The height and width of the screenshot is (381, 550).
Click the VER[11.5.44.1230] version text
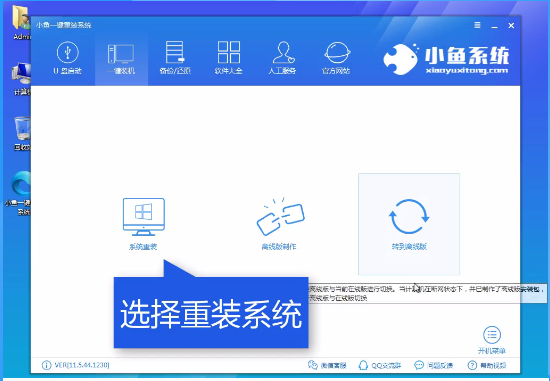coord(82,365)
